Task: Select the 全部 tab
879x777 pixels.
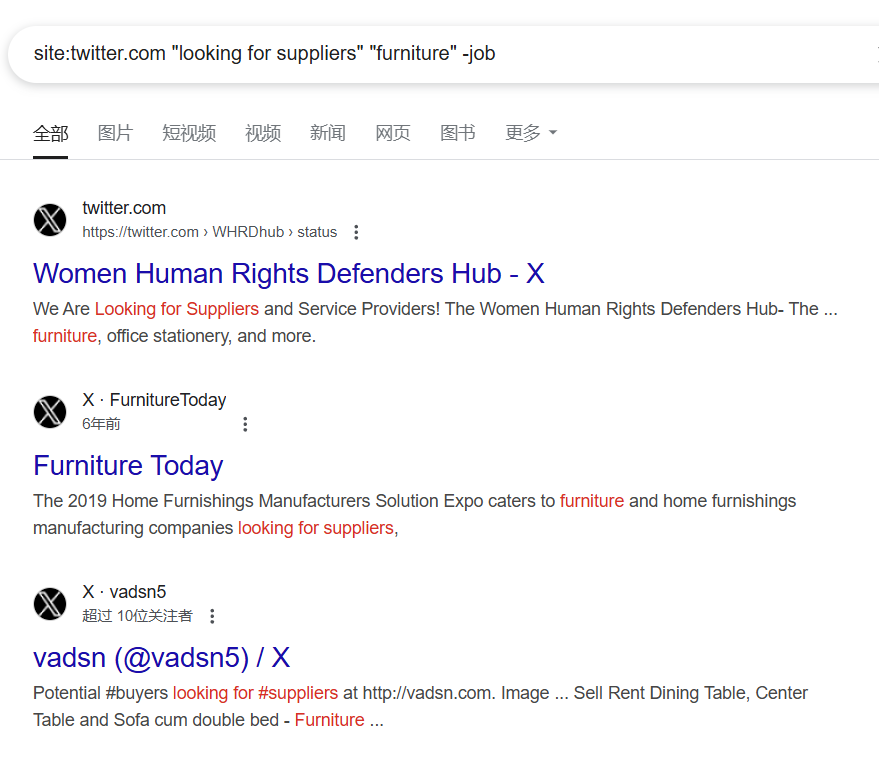Action: 50,133
